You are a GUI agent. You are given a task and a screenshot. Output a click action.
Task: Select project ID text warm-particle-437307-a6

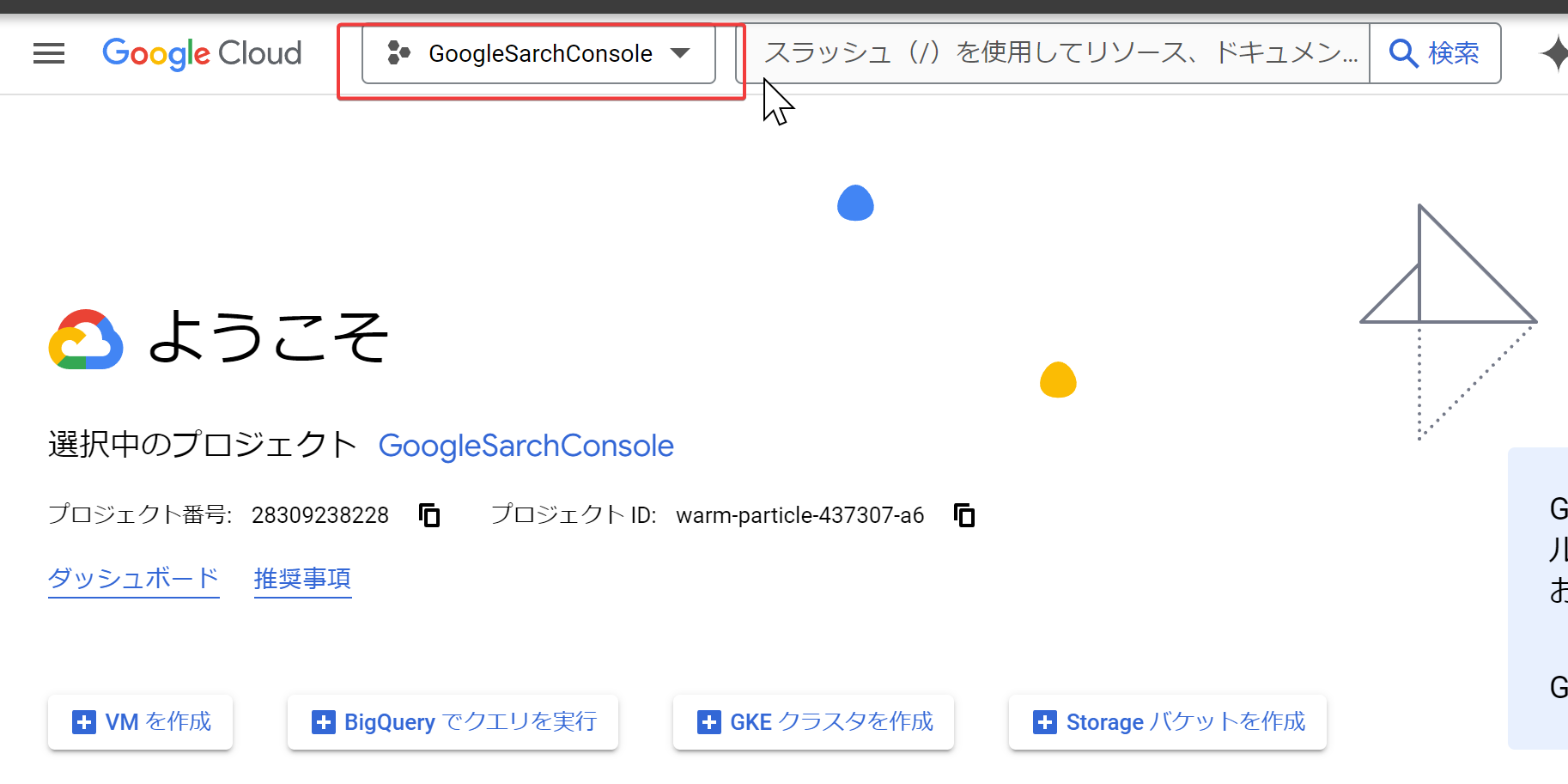point(800,515)
